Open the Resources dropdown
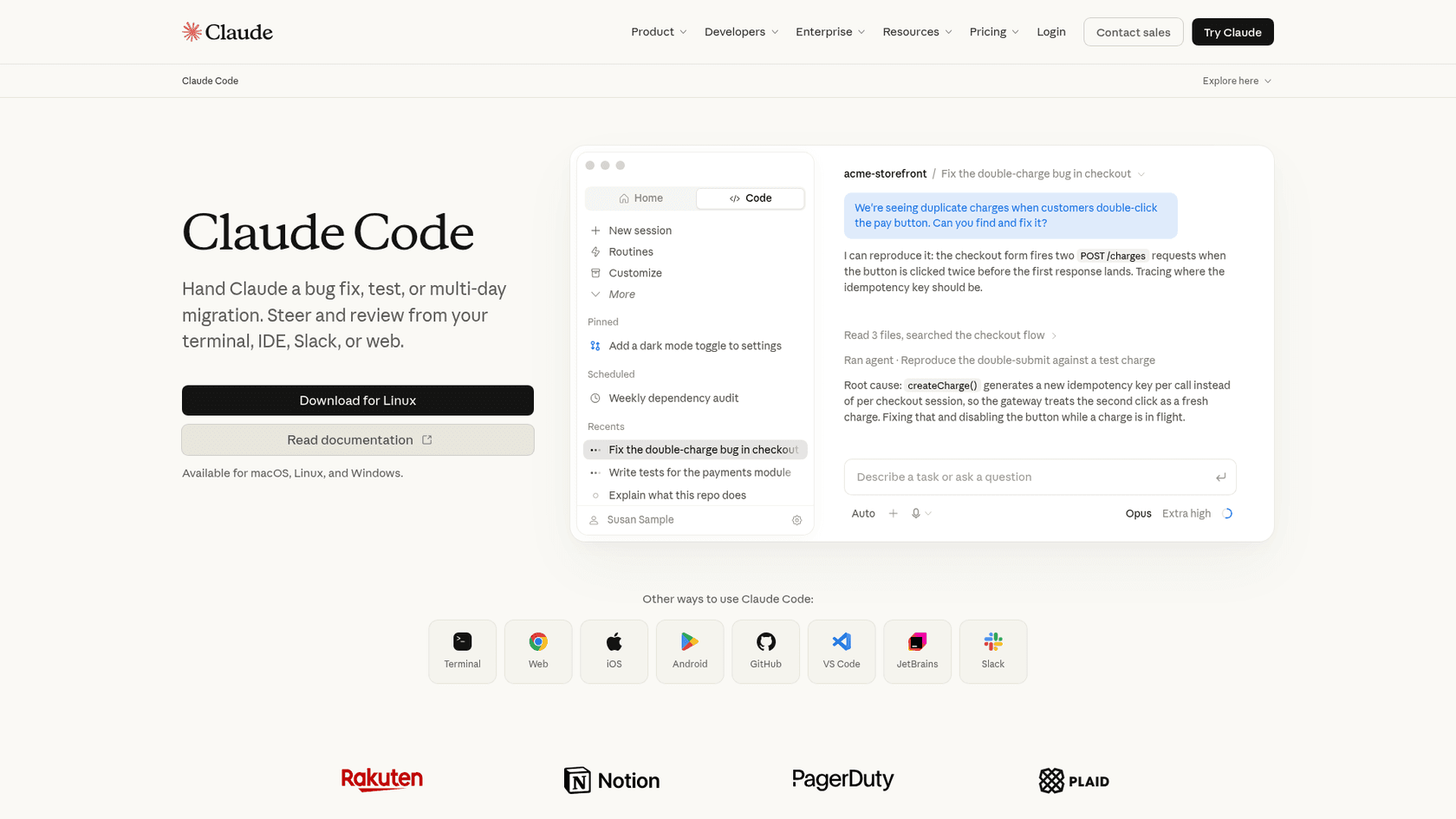 (917, 32)
